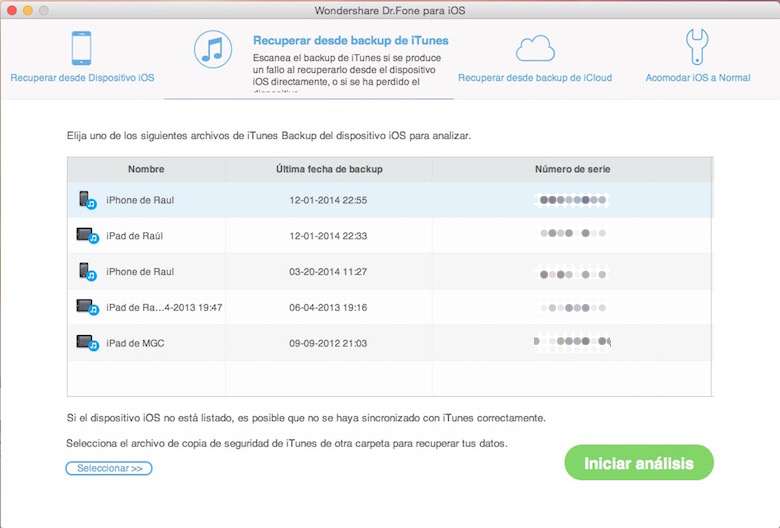Click the iPhone icon of the 12-01-2014 22:55 backup
780x528 pixels.
[88, 200]
